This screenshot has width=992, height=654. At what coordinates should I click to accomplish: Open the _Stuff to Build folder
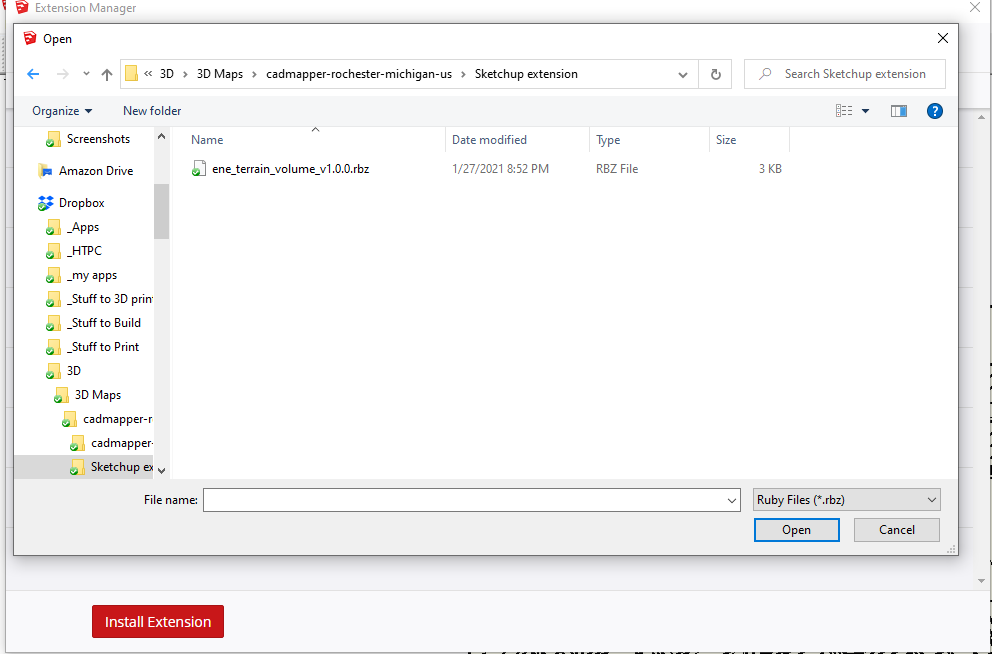(x=104, y=323)
